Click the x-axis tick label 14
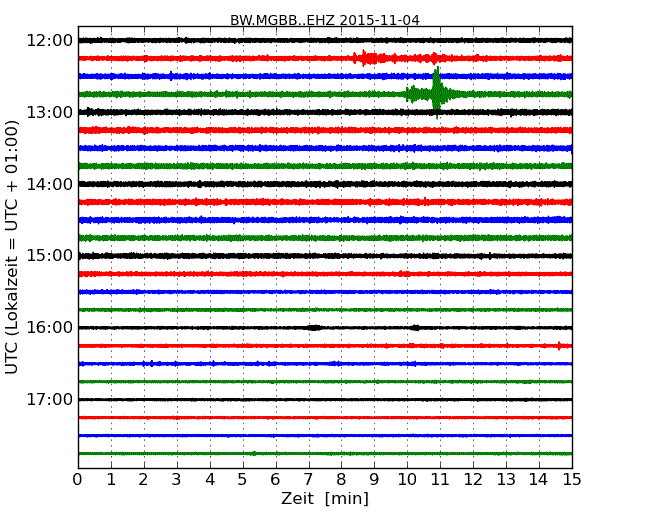The image size is (650, 520). 539,480
